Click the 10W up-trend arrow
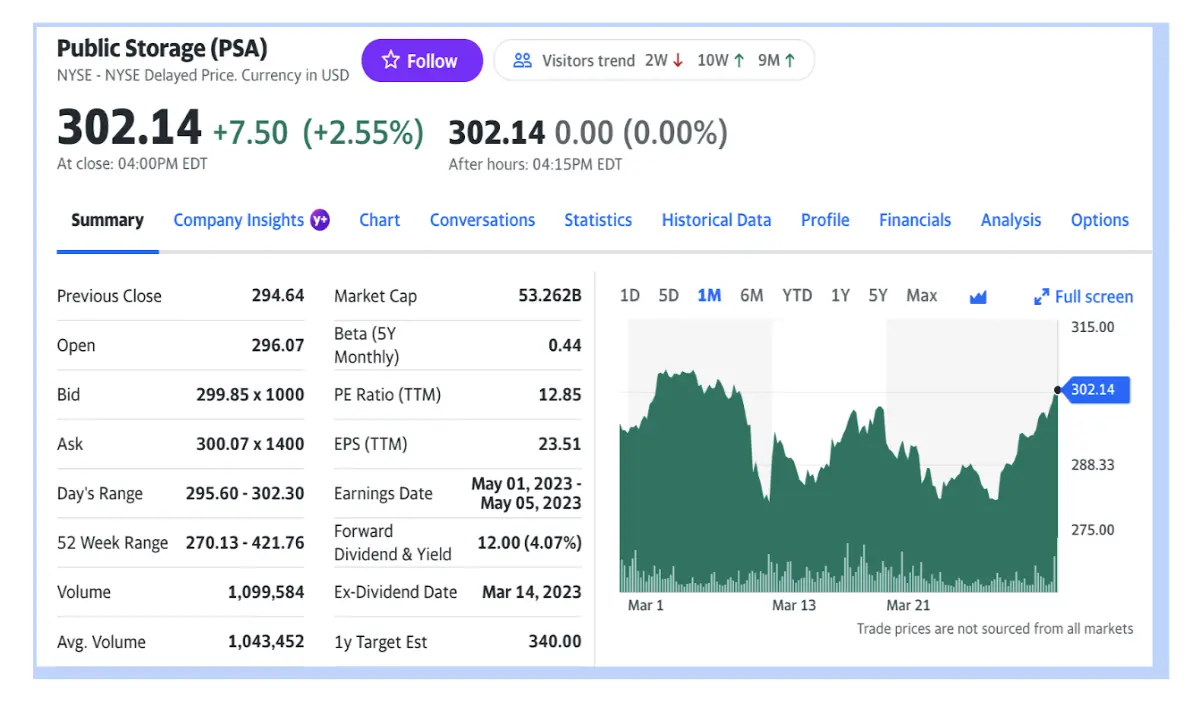The height and width of the screenshot is (706, 1200). [x=739, y=61]
